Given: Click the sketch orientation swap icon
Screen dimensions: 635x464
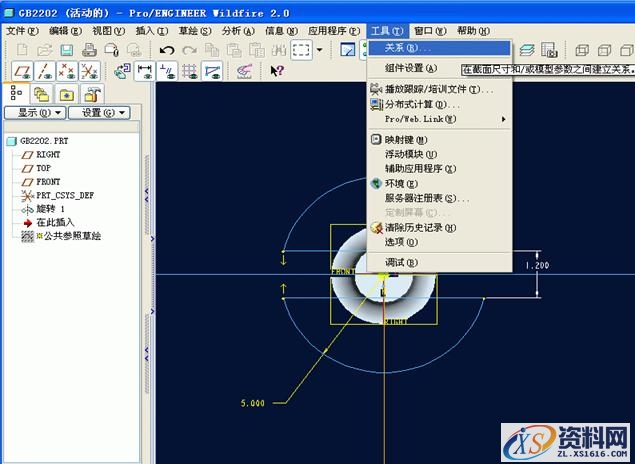Looking at the screenshot, I should point(122,71).
